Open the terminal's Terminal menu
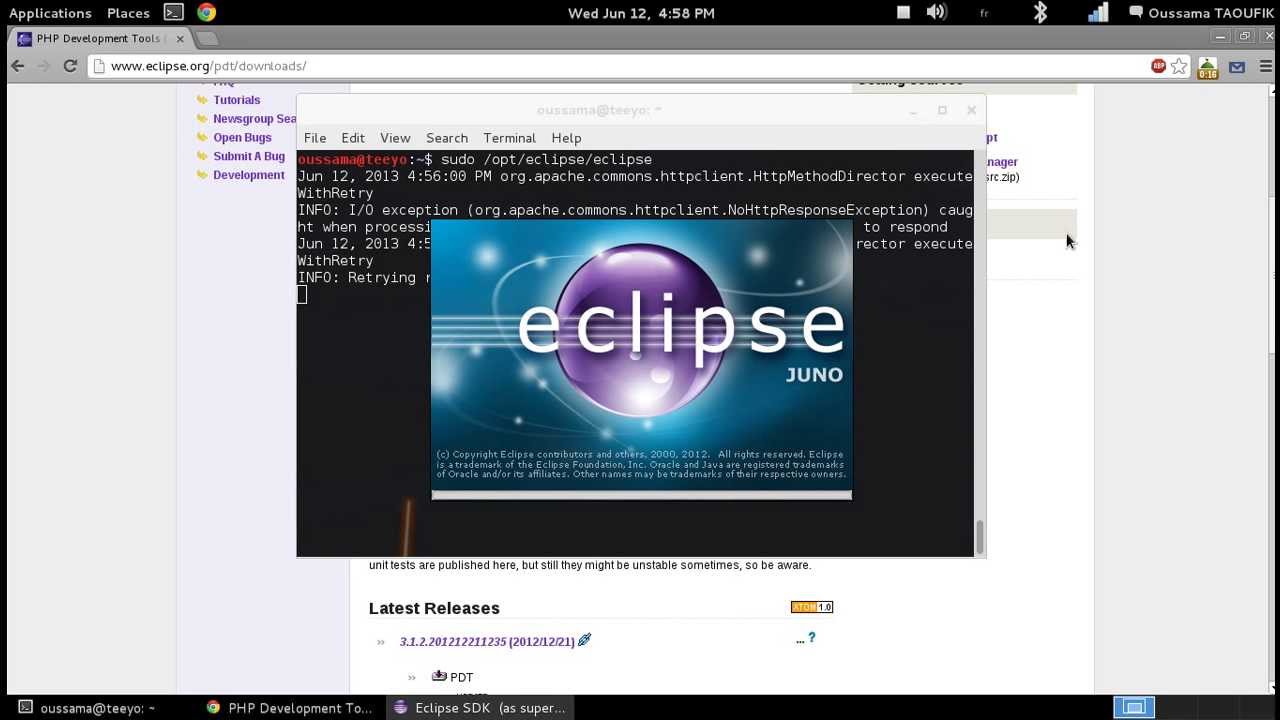The width and height of the screenshot is (1280, 720). point(510,138)
